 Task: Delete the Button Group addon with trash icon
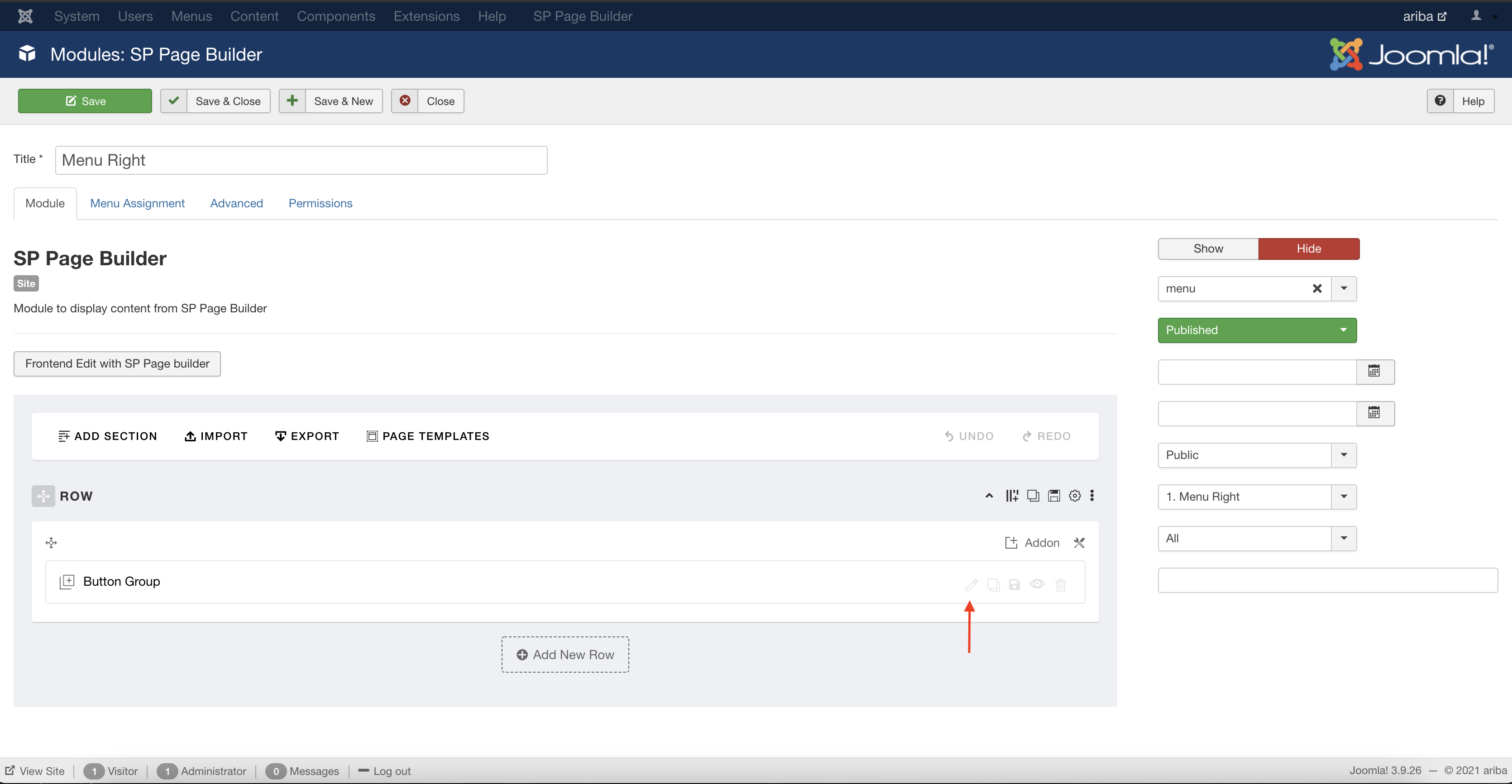coord(1061,584)
